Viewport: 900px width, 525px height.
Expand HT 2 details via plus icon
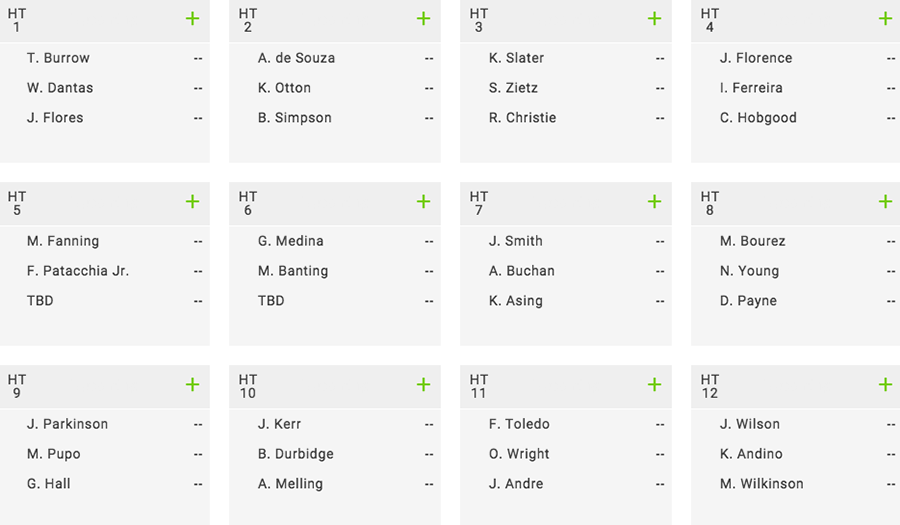click(x=423, y=19)
